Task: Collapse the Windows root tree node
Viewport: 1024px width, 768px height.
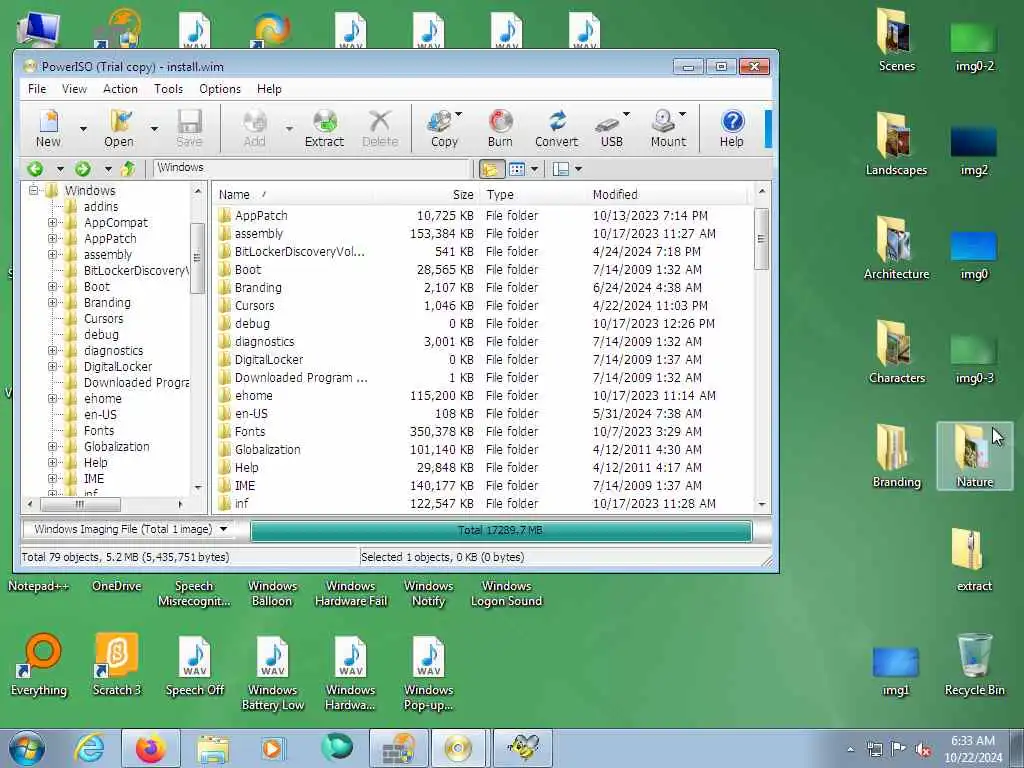Action: [x=33, y=191]
